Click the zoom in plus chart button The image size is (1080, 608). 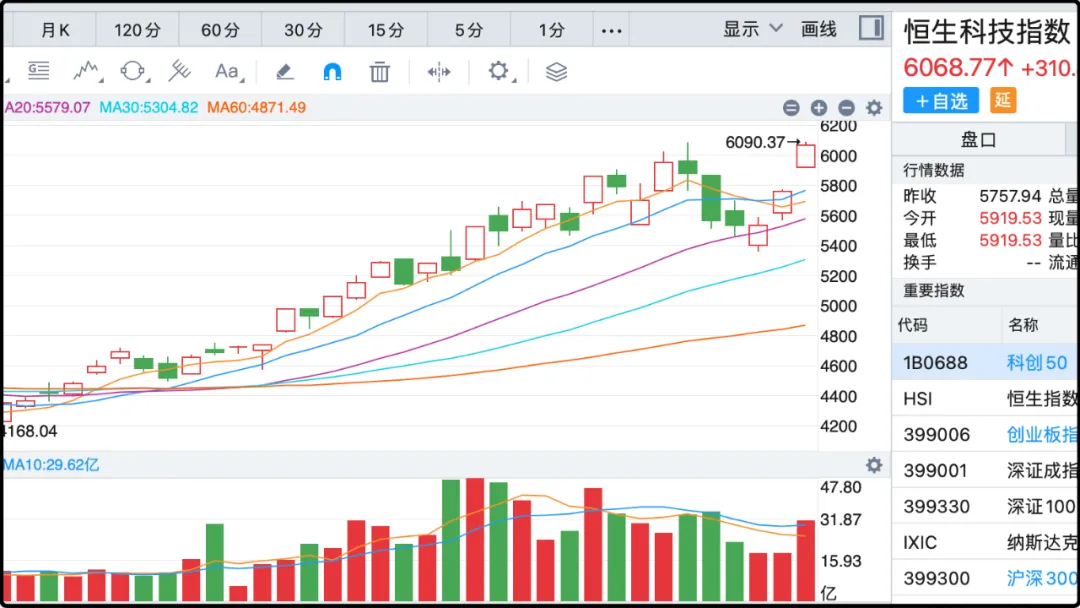click(x=818, y=108)
